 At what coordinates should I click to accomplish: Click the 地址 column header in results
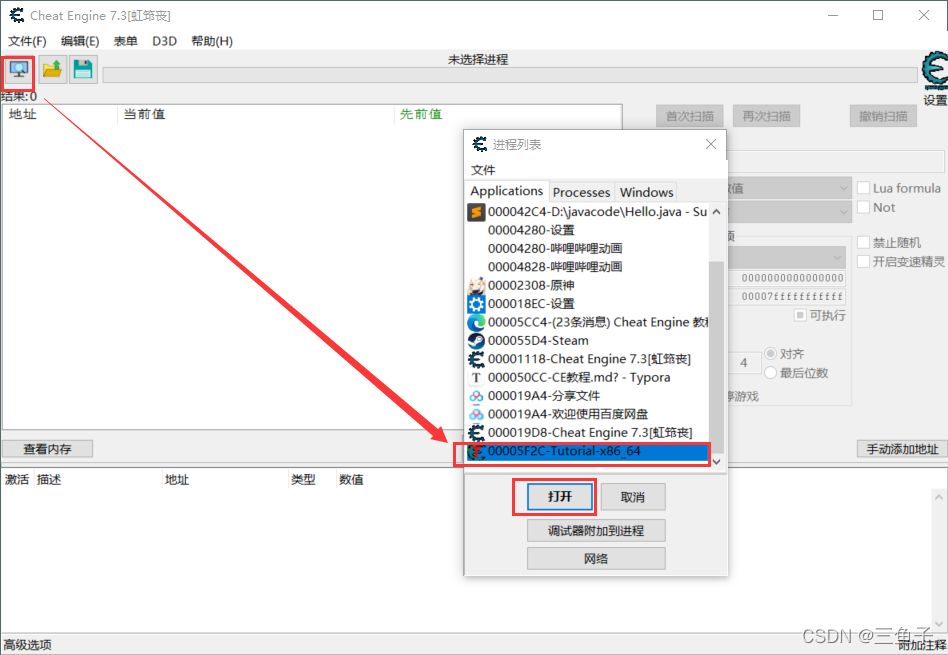click(23, 114)
